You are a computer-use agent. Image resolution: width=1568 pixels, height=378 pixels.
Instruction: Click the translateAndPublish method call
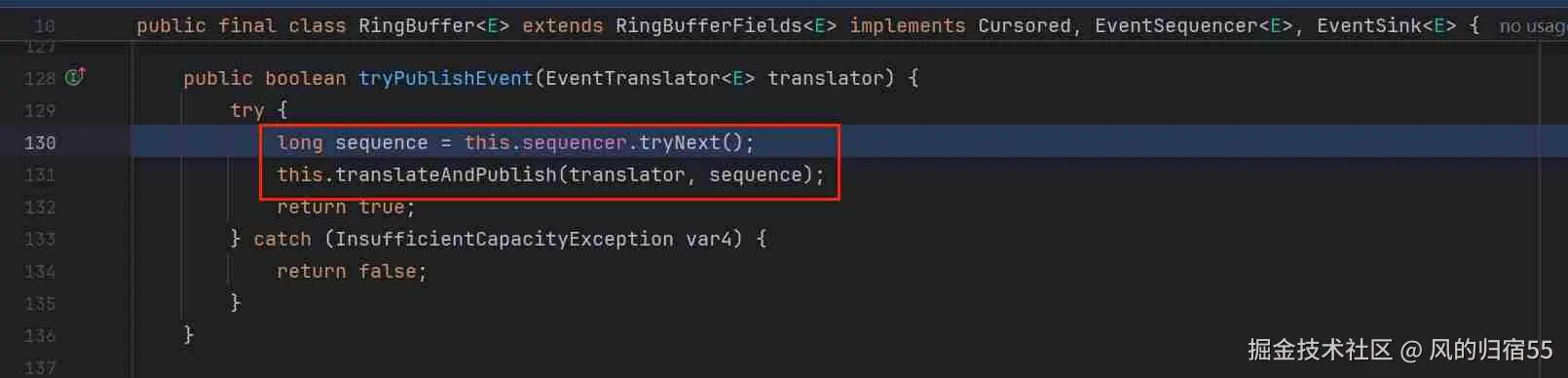click(x=445, y=174)
